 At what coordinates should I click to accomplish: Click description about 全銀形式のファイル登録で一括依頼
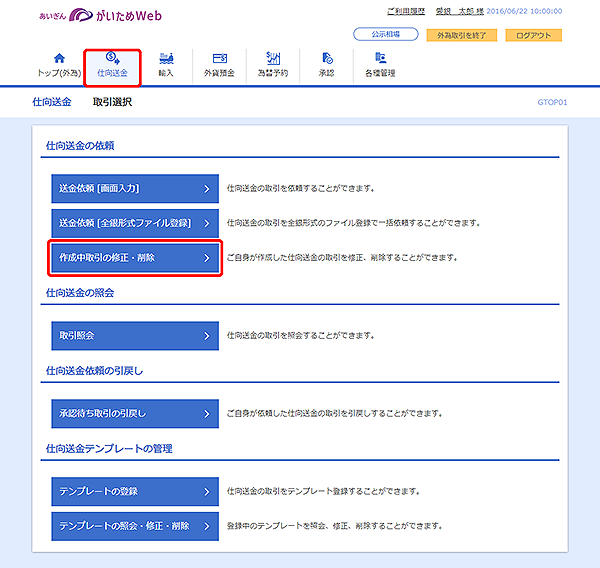point(354,223)
